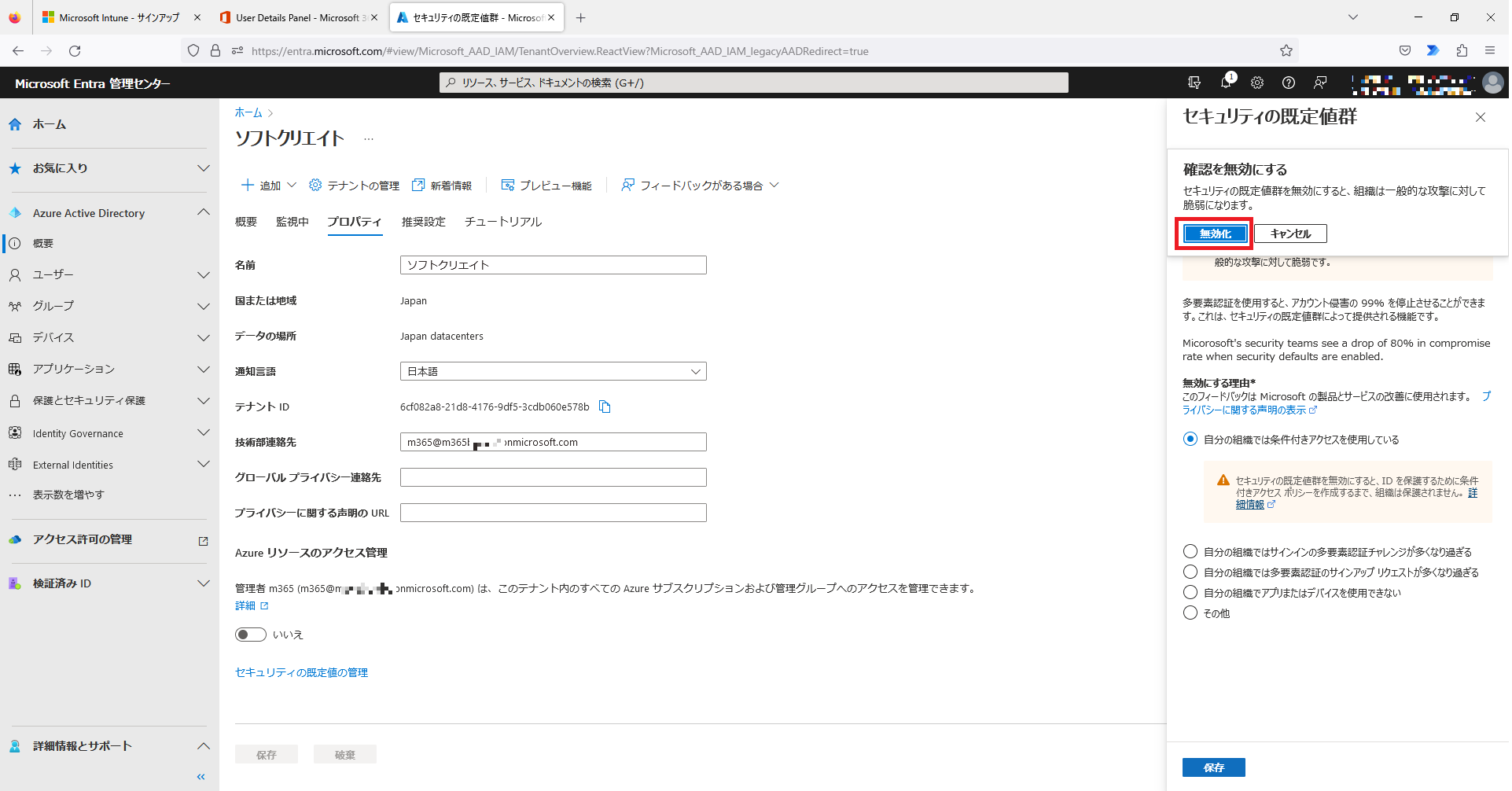Close the security defaults panel
Screen dimensions: 1512x791
(1480, 117)
